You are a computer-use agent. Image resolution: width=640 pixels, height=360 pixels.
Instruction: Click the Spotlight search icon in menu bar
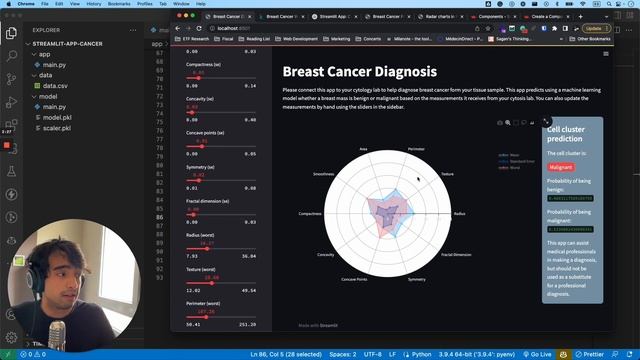tap(609, 4)
